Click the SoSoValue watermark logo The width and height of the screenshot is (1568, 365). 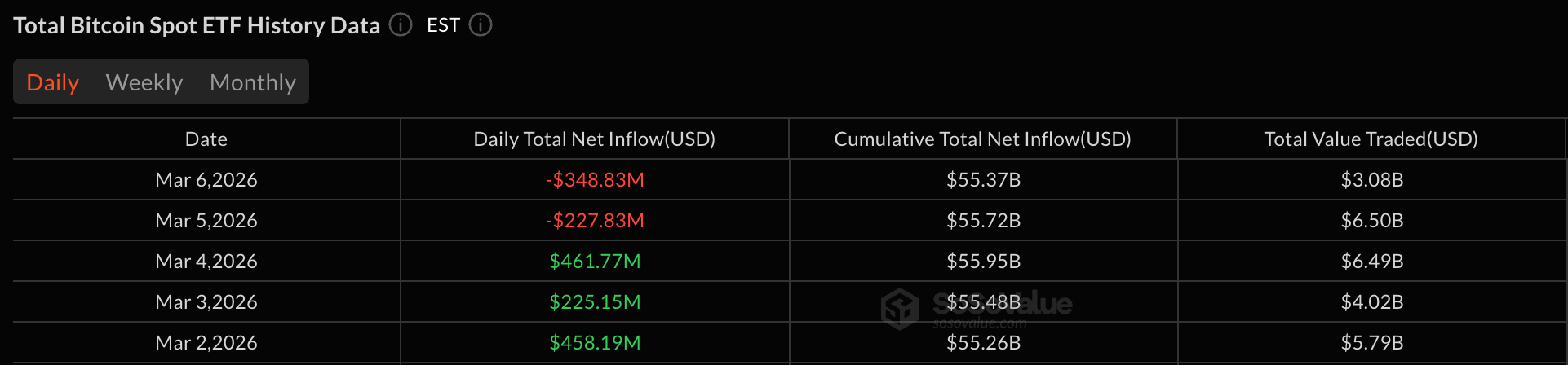click(901, 309)
